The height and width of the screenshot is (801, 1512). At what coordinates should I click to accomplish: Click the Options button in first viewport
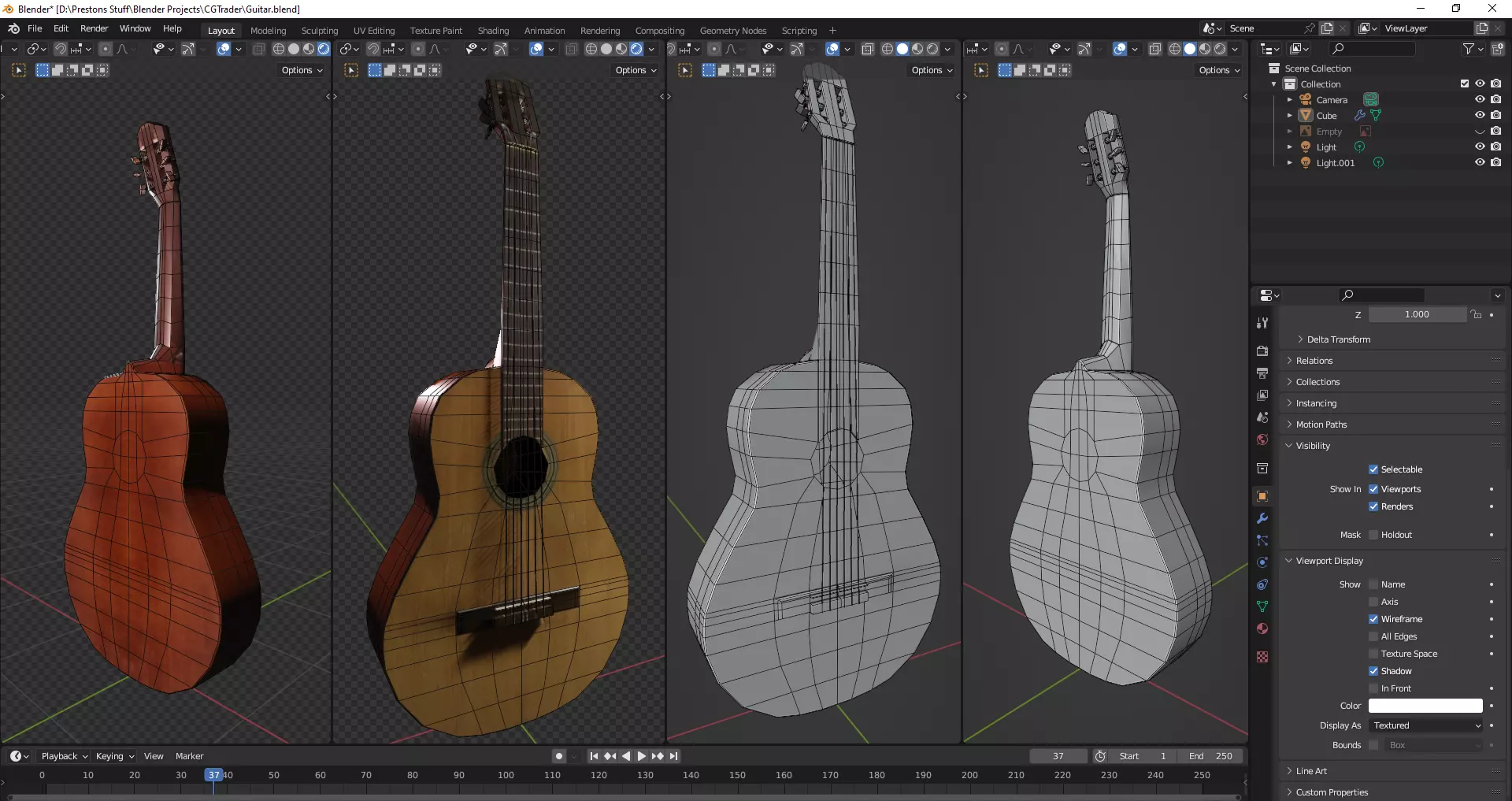click(x=302, y=70)
